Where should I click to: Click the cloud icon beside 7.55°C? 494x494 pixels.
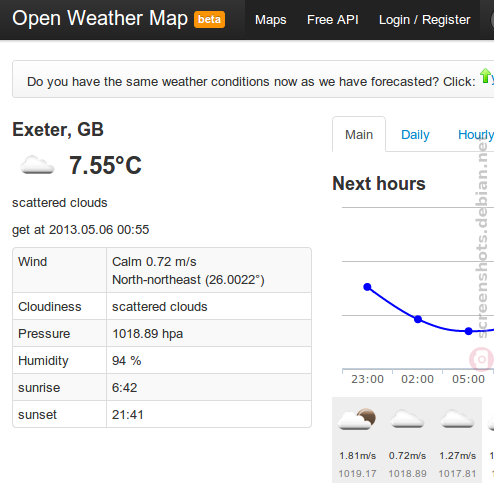click(x=37, y=165)
